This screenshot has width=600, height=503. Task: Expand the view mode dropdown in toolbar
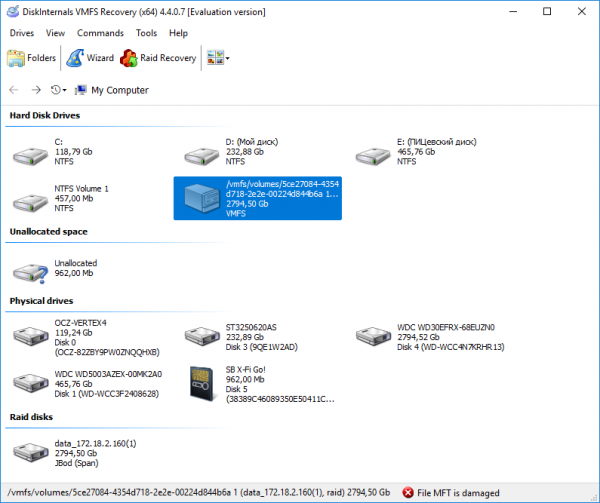228,59
